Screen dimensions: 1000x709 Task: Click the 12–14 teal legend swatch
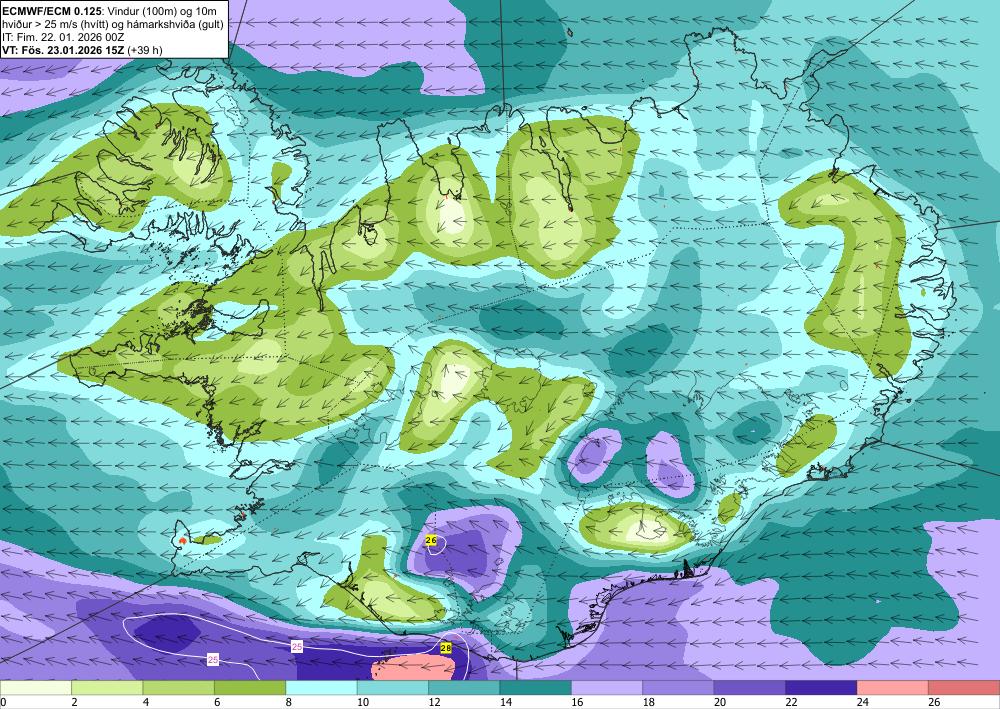[464, 688]
